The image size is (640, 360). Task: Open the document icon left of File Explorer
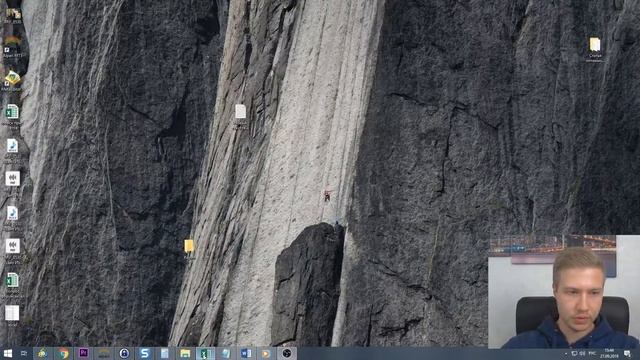165,353
